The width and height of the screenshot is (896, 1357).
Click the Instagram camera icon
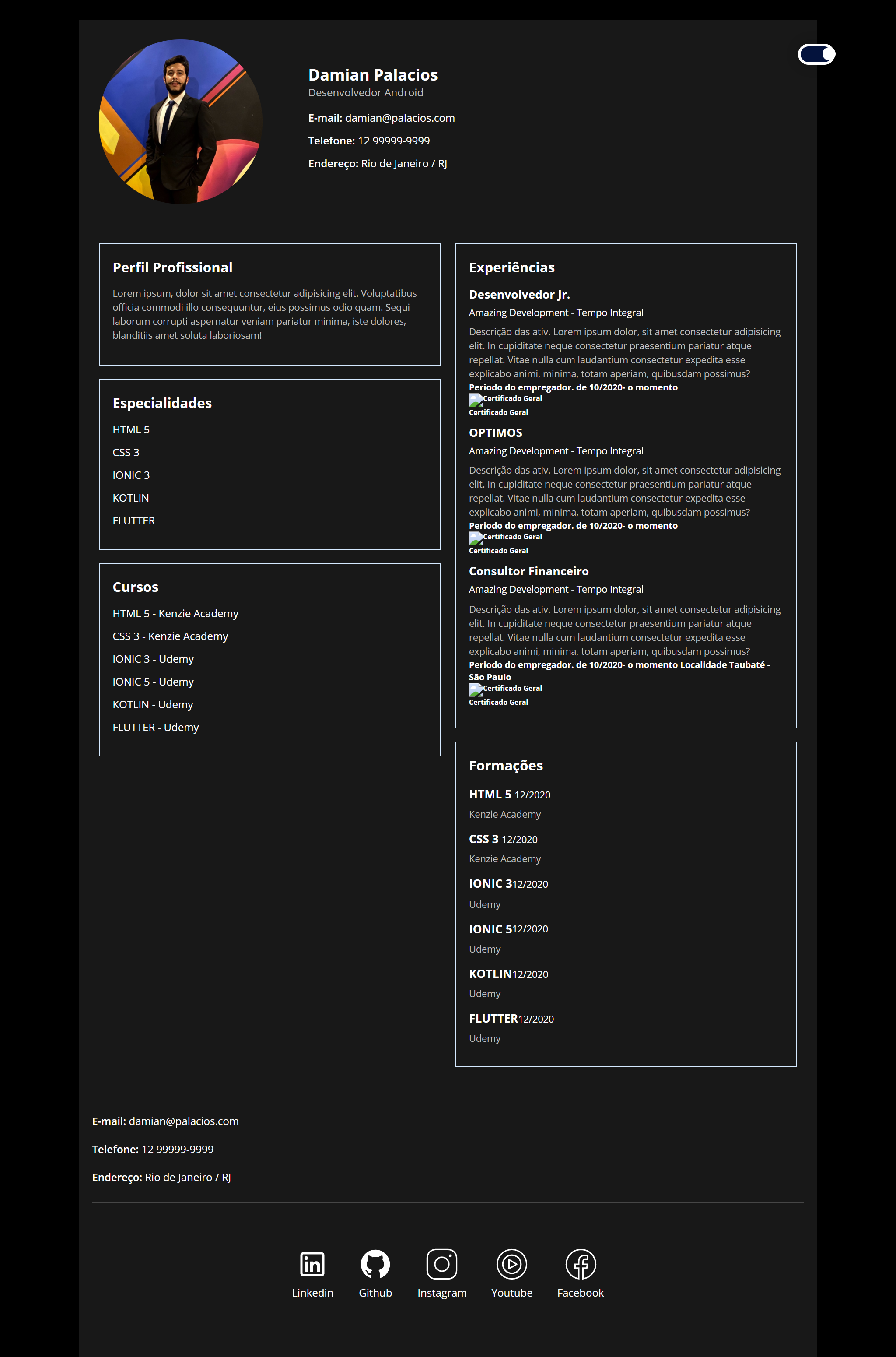coord(442,1263)
